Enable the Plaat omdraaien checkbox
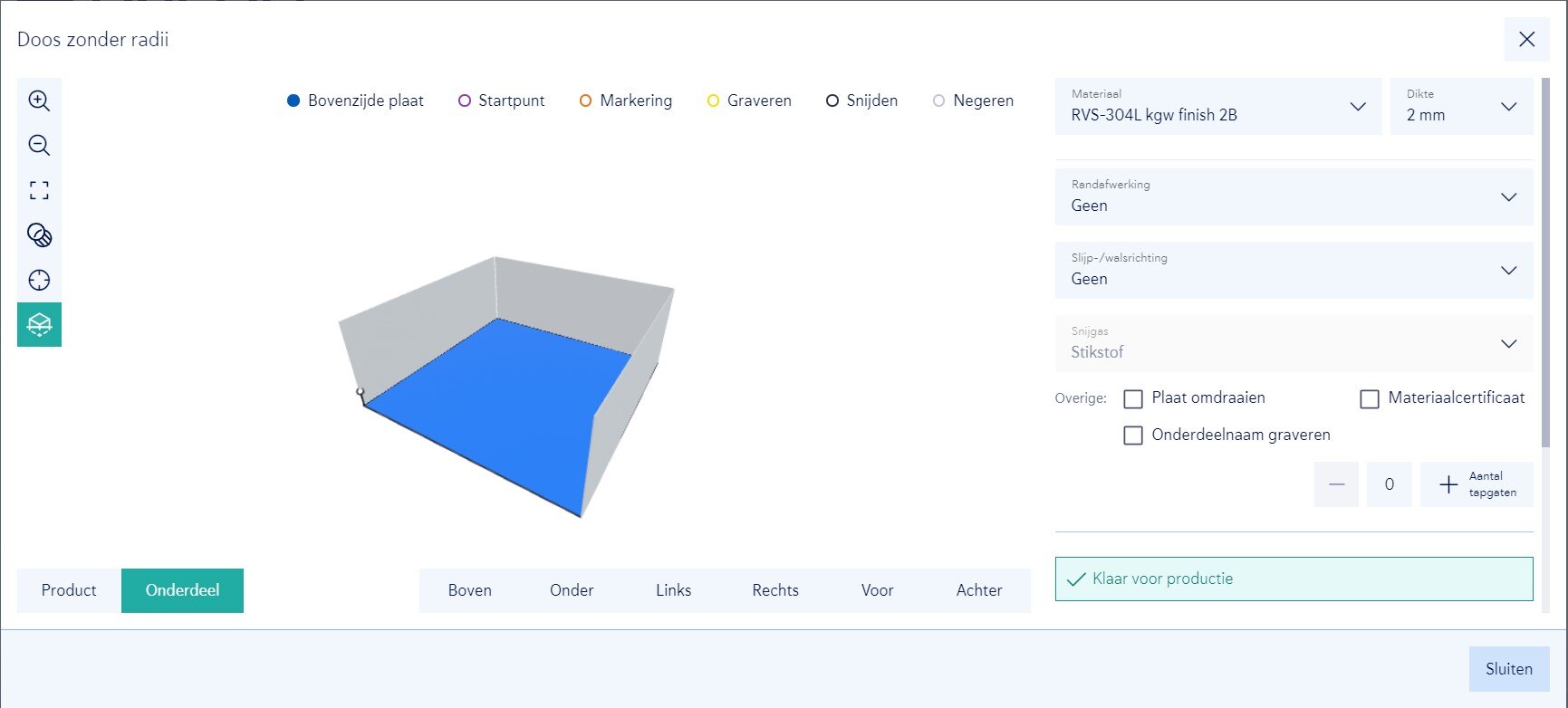The image size is (1568, 708). tap(1133, 398)
